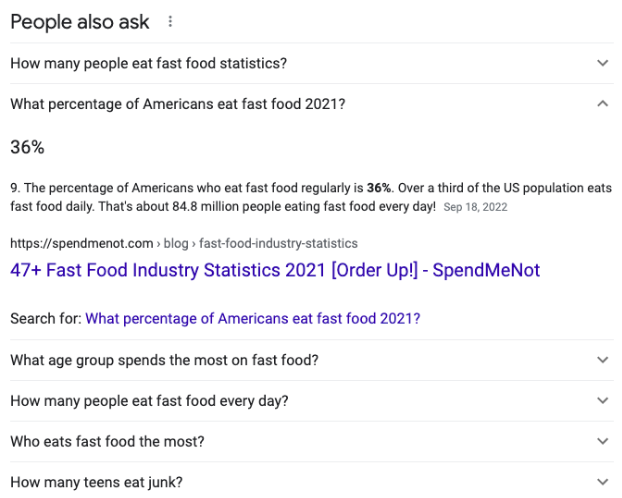Expand chevron for age group spending question
The height and width of the screenshot is (498, 622).
(x=602, y=360)
